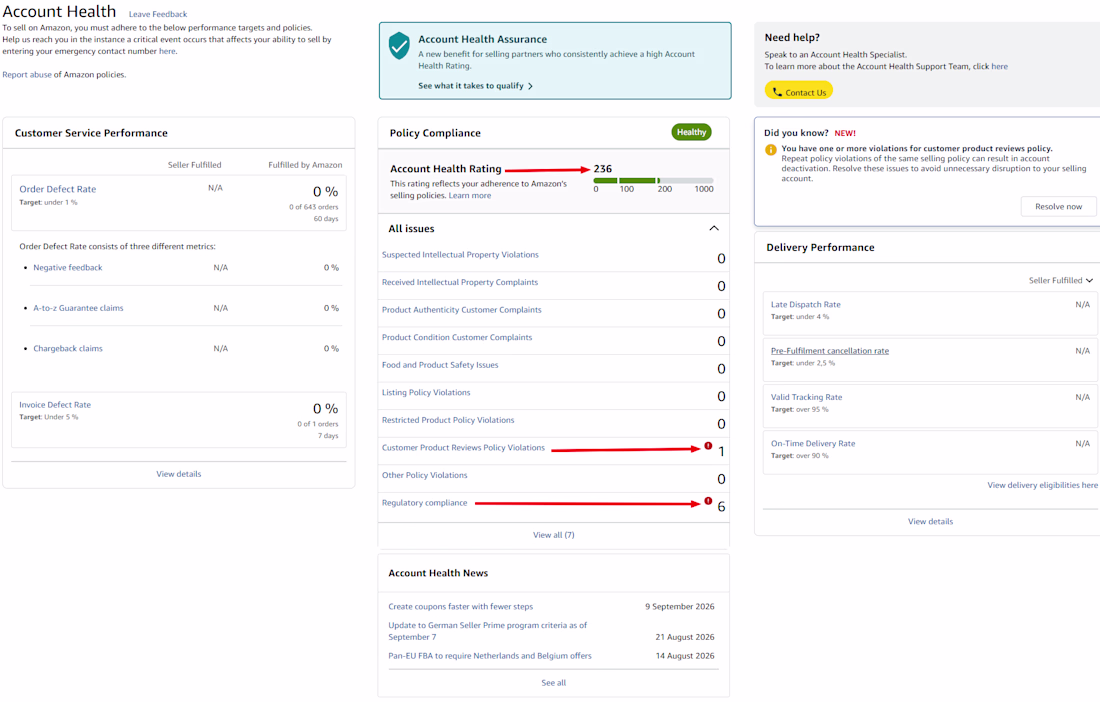Open Update to German Seller Prime program news
This screenshot has width=1100, height=702.
[x=488, y=631]
